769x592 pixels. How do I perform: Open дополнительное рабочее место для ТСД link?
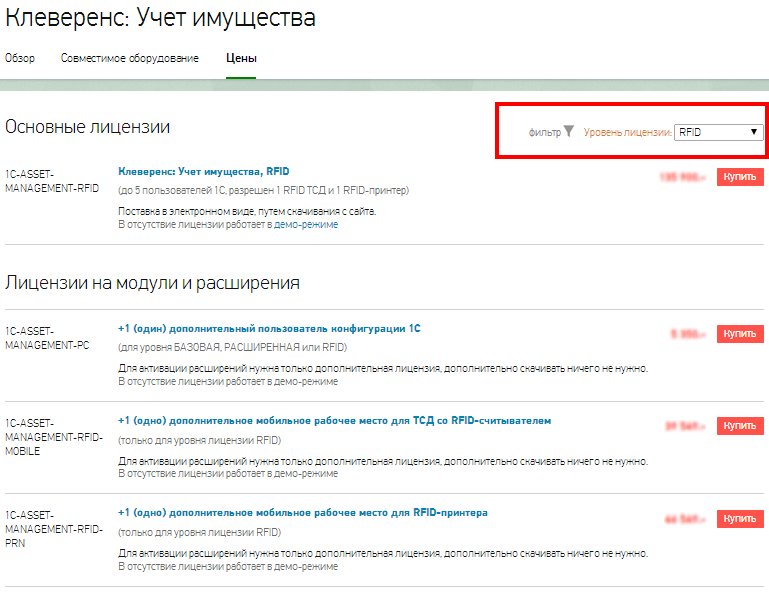334,420
